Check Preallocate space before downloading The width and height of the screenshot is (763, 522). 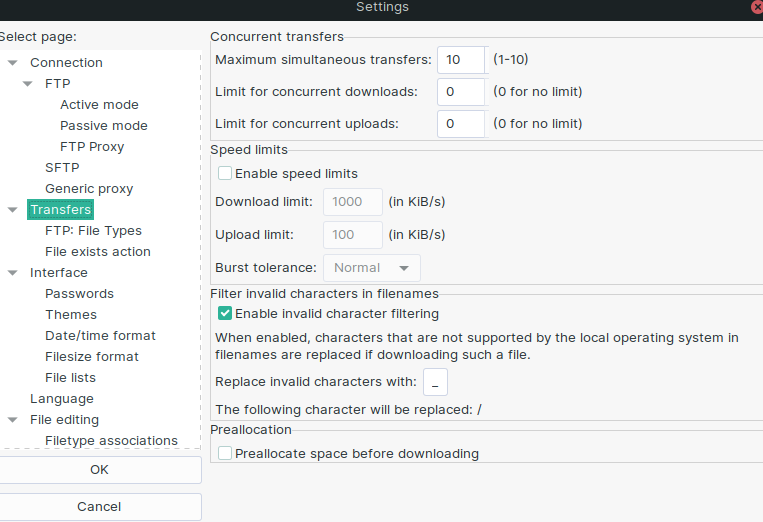point(226,453)
